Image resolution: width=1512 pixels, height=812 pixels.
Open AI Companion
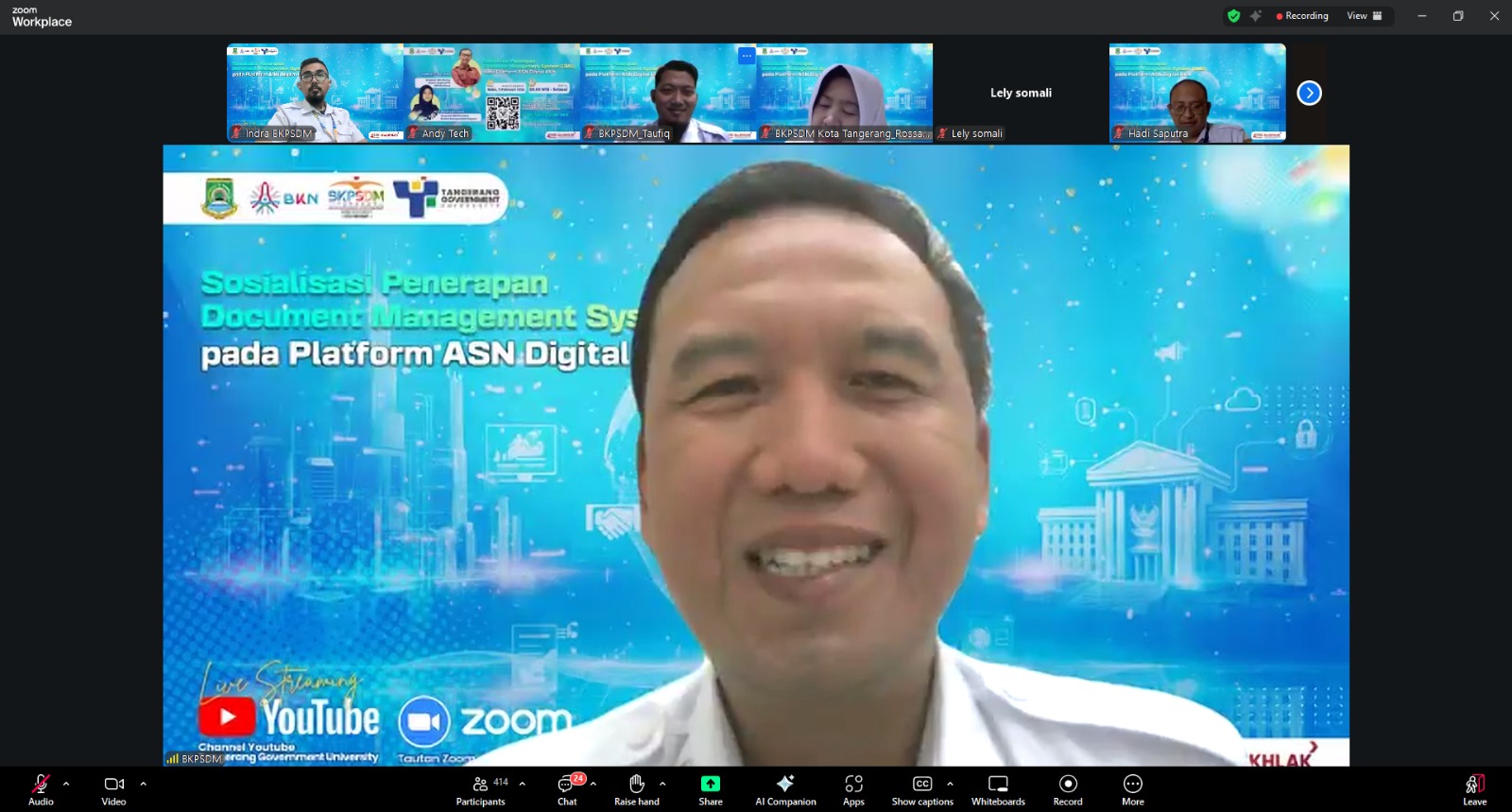click(785, 788)
